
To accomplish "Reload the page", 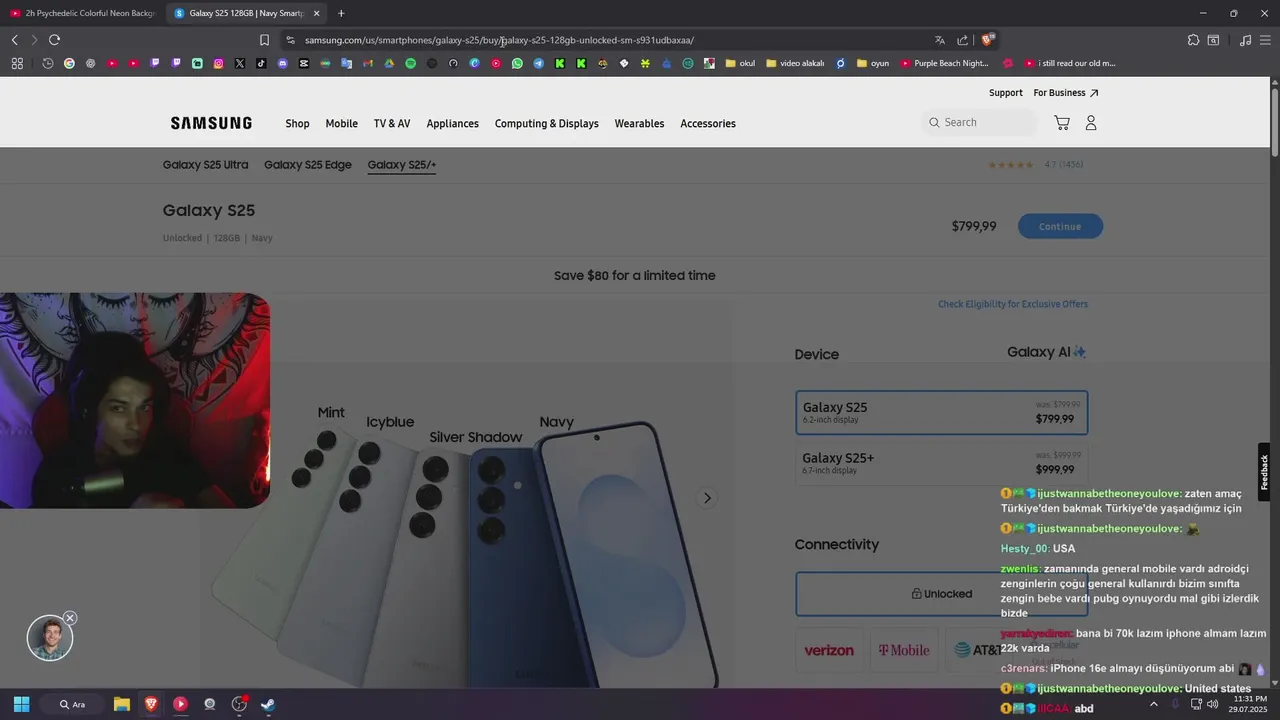I will 54,40.
